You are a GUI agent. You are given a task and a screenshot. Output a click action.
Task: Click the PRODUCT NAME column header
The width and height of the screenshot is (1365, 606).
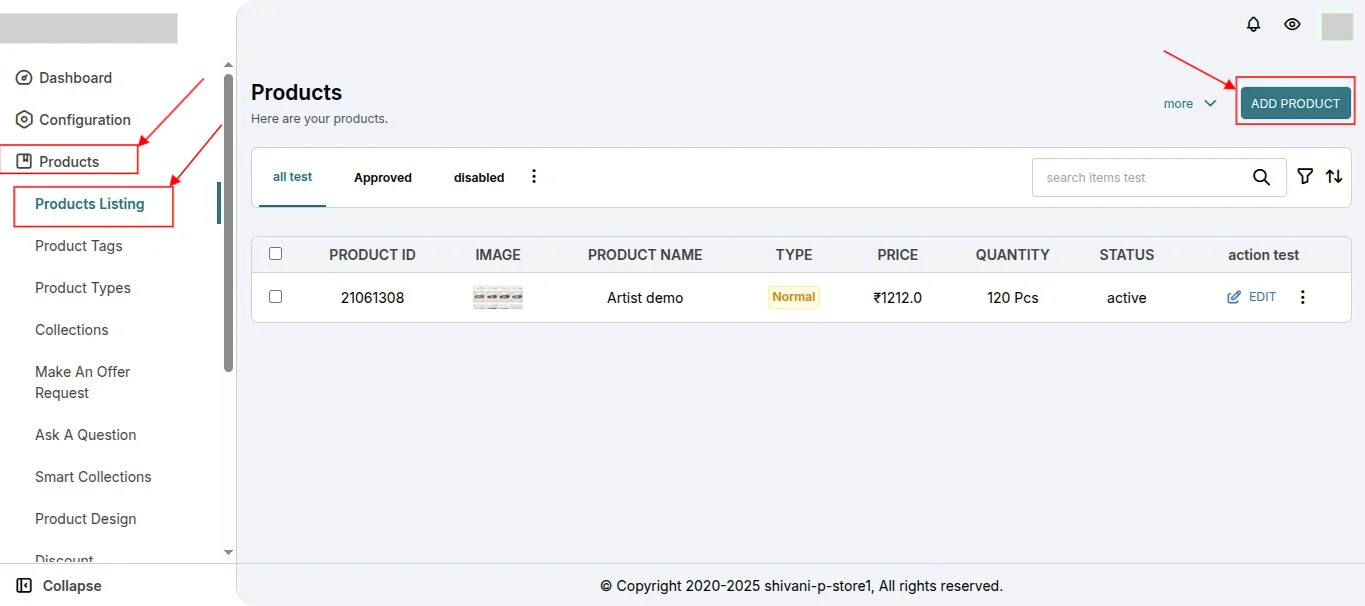pyautogui.click(x=645, y=255)
